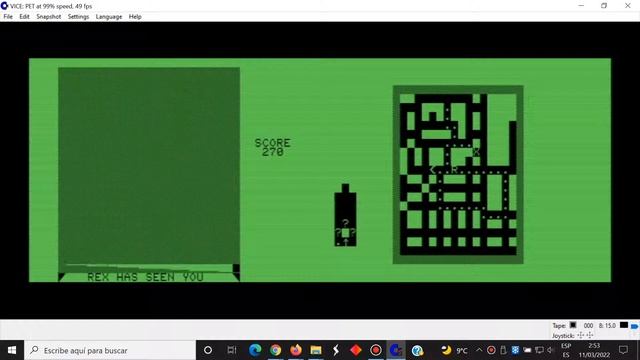Click the drive 8 LED indicator

pos(624,325)
